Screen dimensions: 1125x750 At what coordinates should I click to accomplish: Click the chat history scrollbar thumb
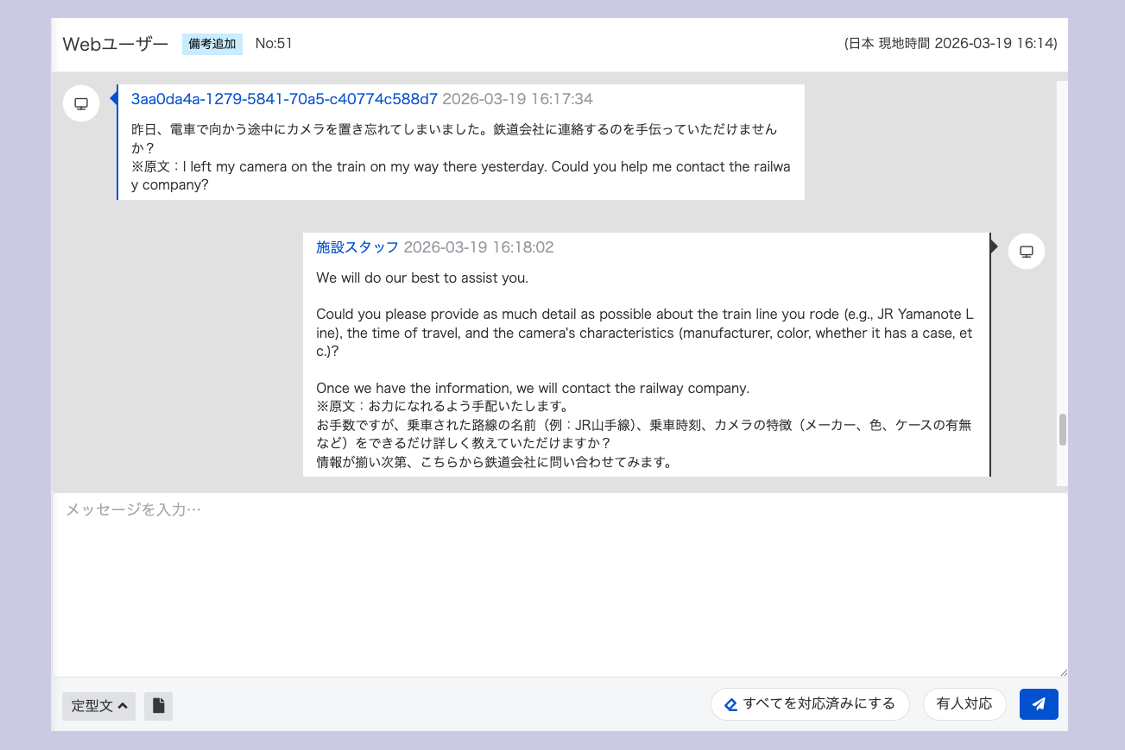click(x=1062, y=430)
